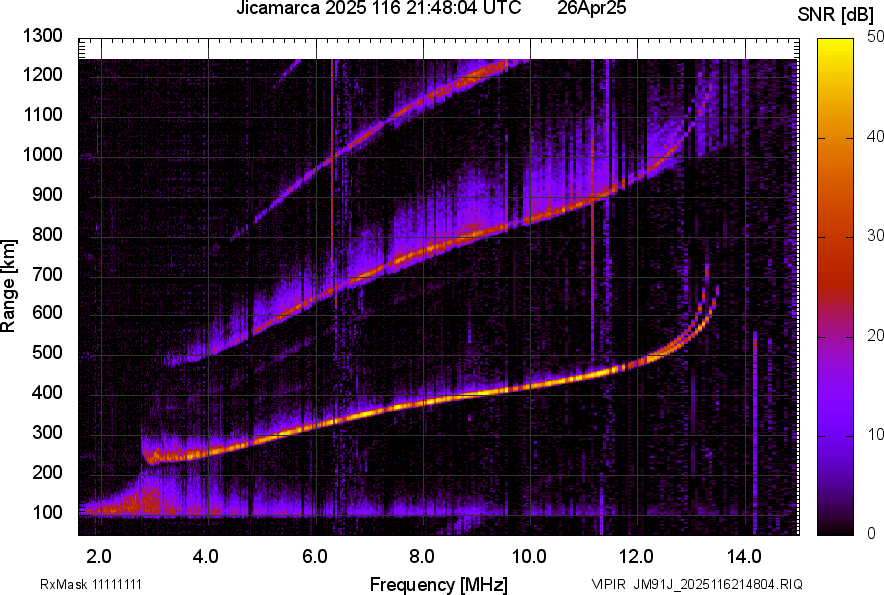The image size is (884, 595).
Task: Click the colorbar tick label '40'
Action: 875,136
